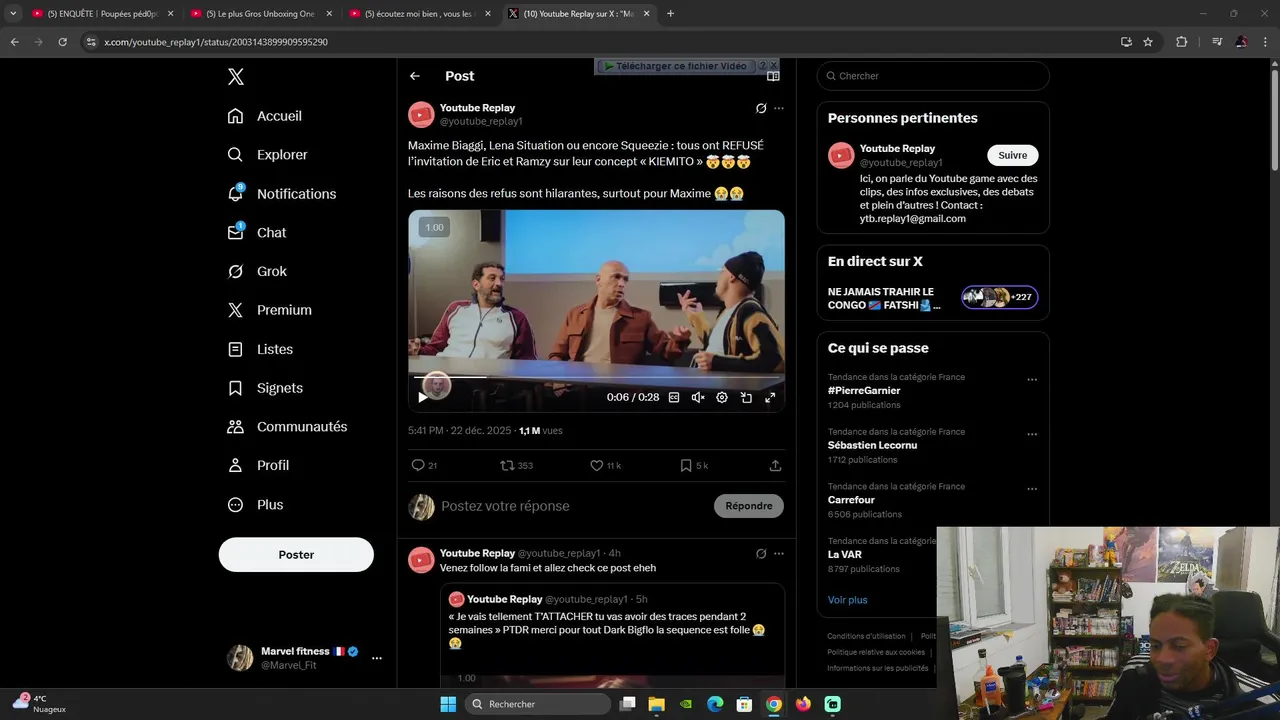Open options for Sébastien Lecornu trend

1032,435
